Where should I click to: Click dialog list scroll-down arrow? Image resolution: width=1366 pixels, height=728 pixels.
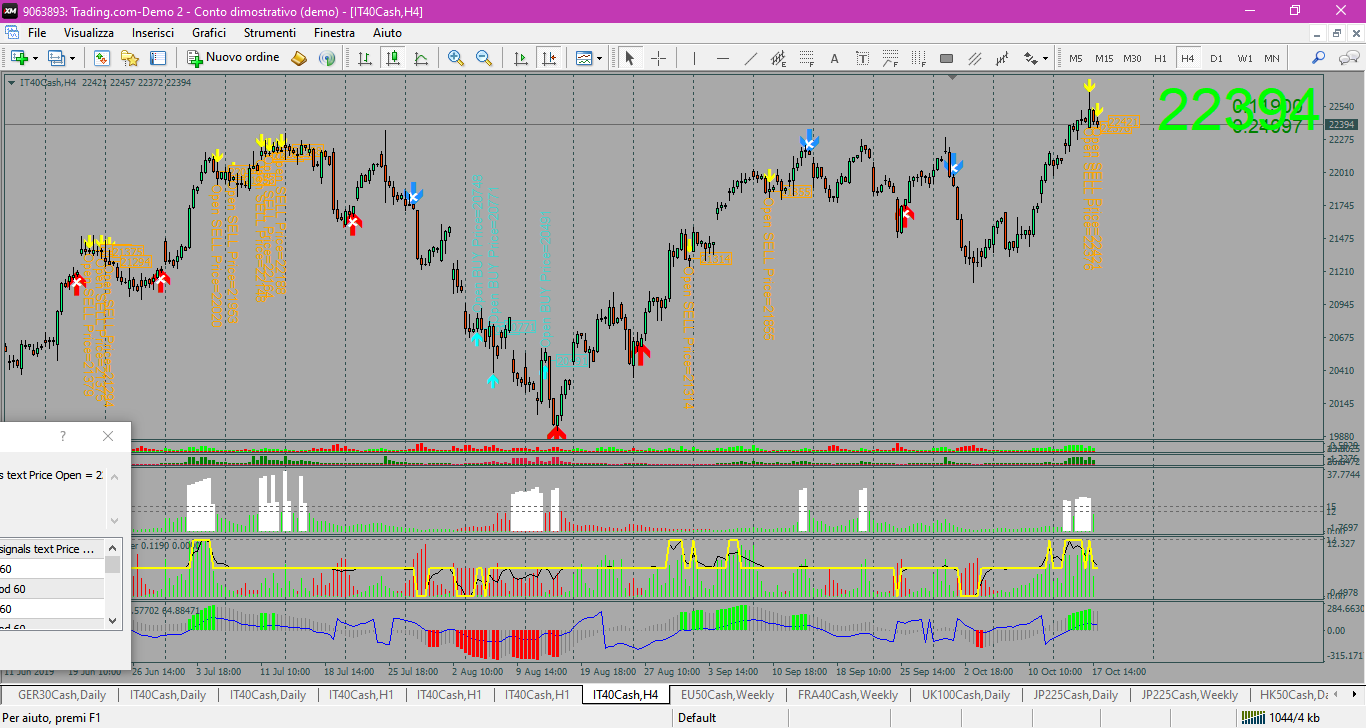(x=113, y=620)
